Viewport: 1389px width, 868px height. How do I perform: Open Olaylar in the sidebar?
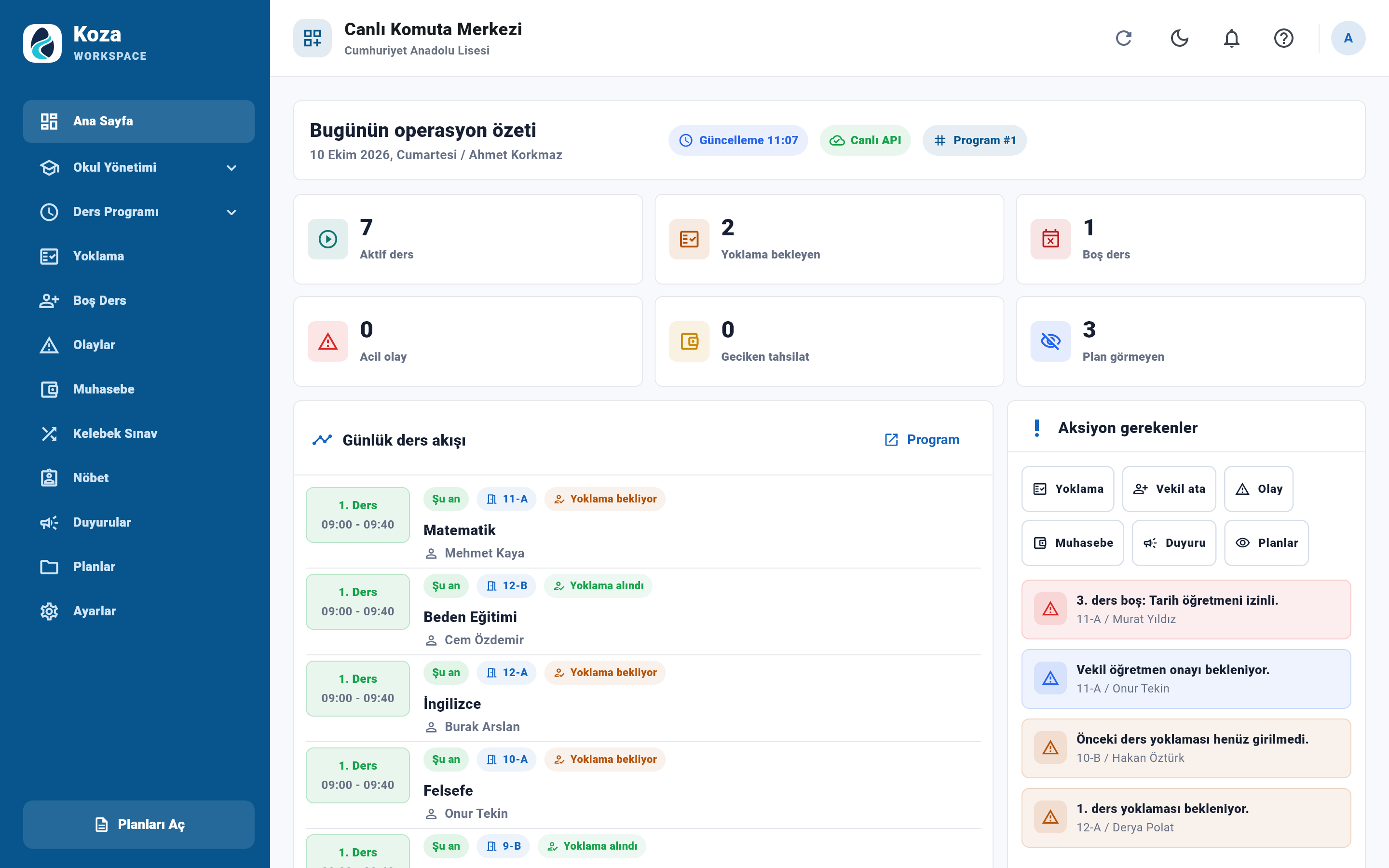point(138,345)
